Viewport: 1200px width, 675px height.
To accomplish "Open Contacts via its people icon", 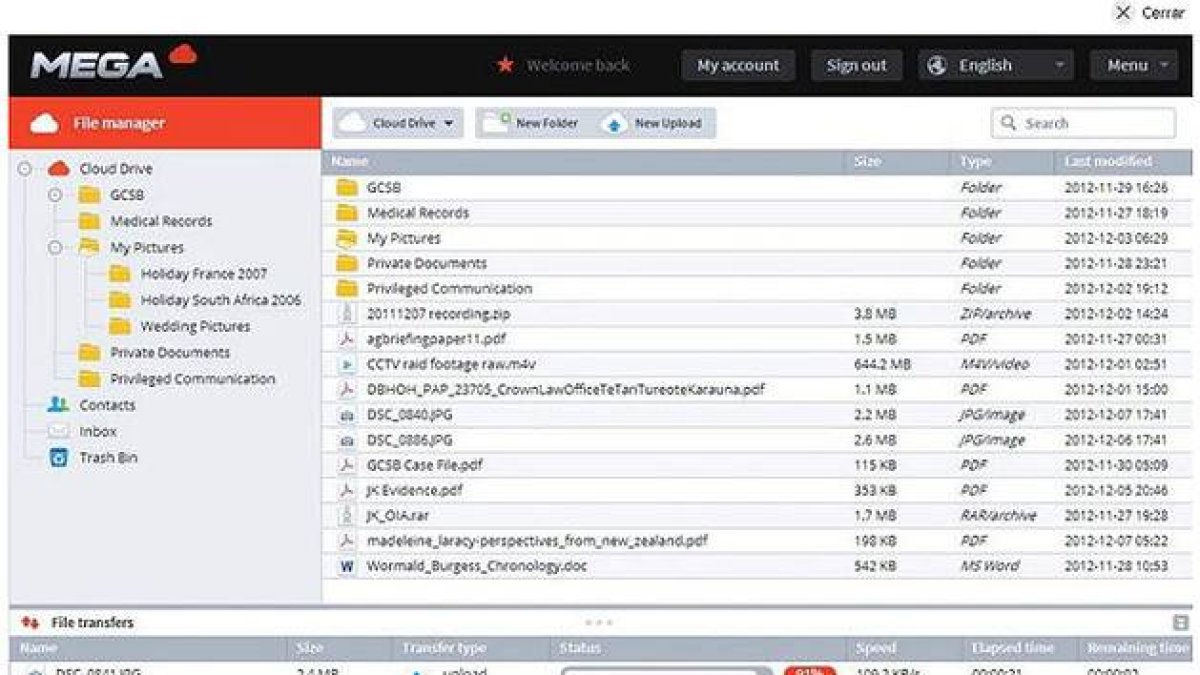I will point(59,405).
